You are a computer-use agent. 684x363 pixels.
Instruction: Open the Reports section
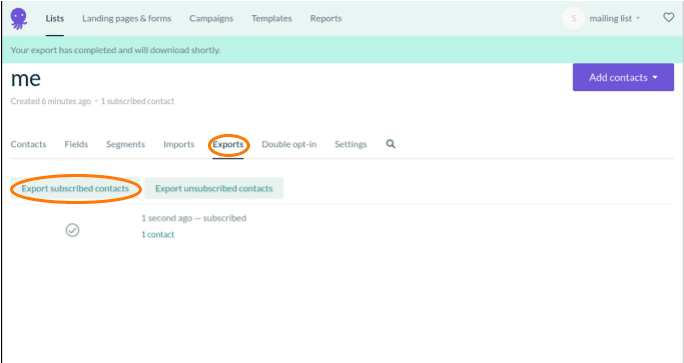326,18
